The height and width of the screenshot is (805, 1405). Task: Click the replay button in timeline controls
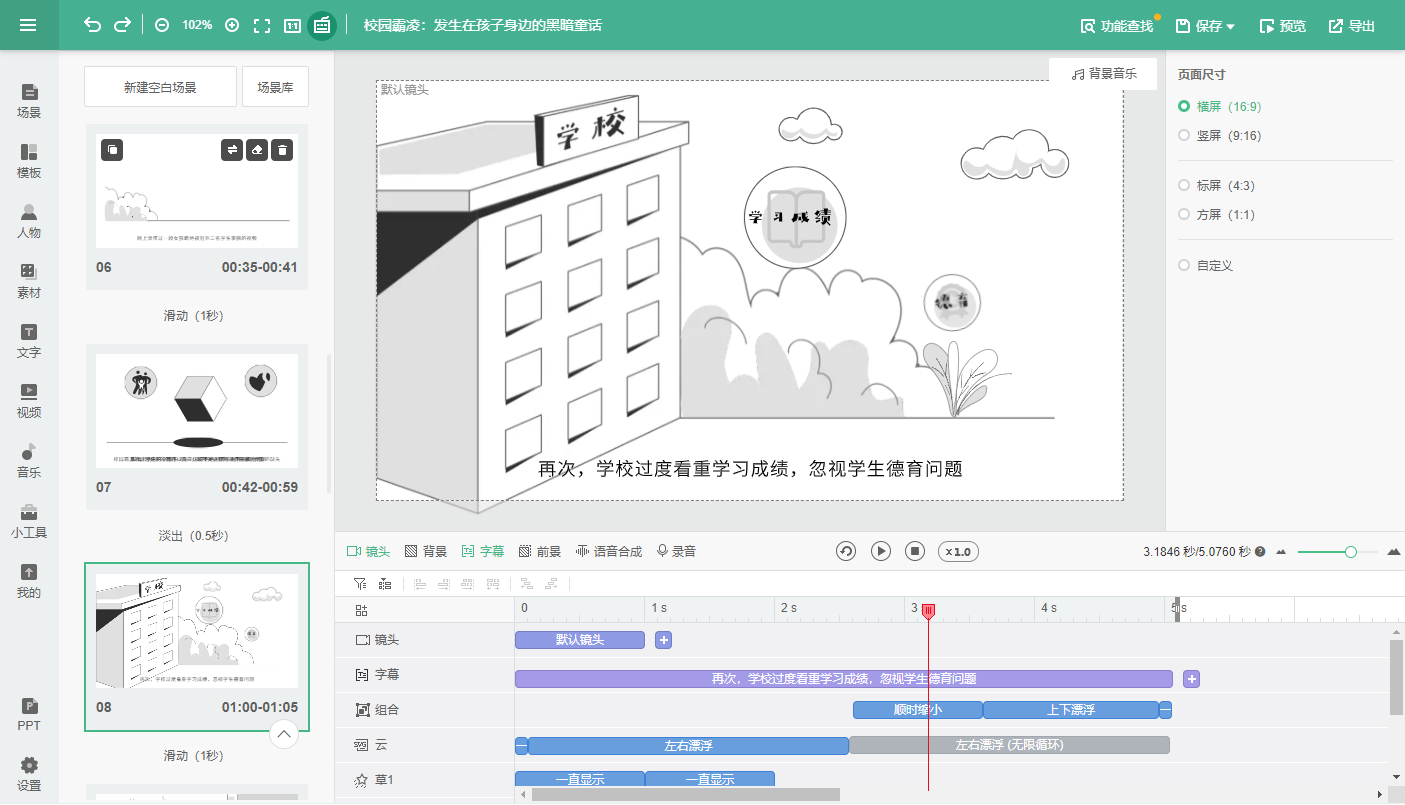846,551
